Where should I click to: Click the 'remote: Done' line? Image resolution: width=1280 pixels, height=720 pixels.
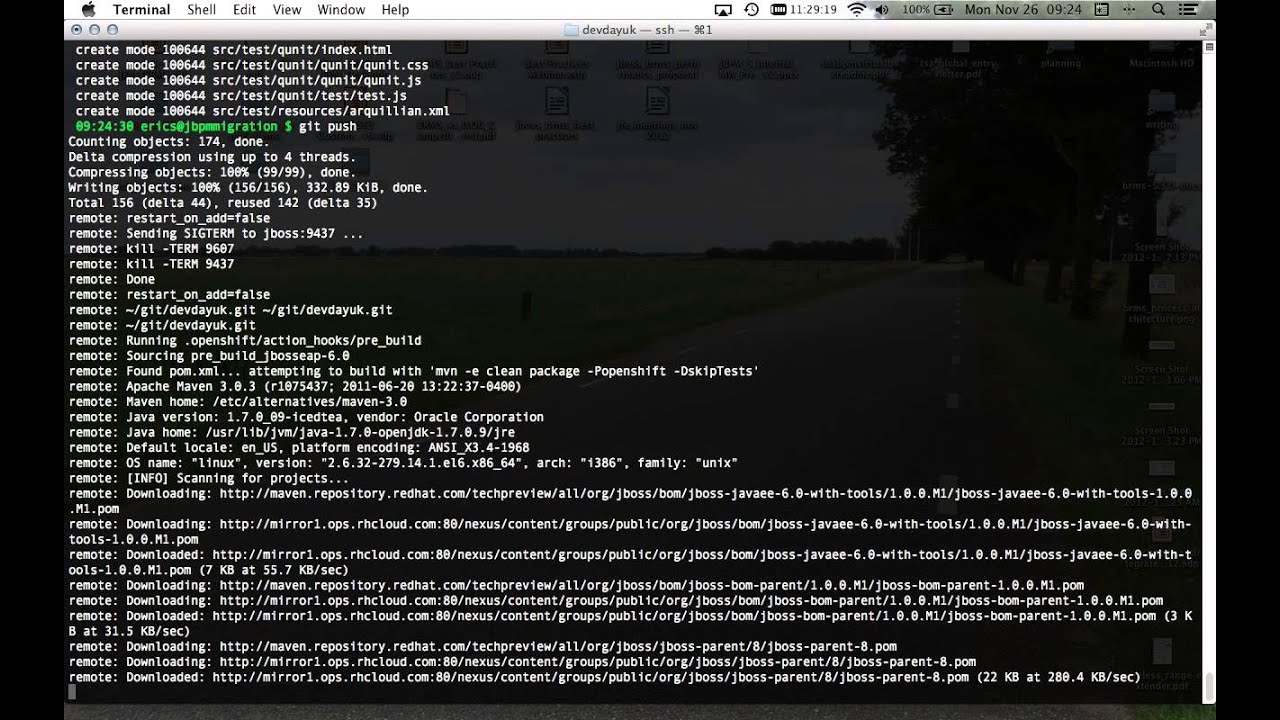point(111,279)
